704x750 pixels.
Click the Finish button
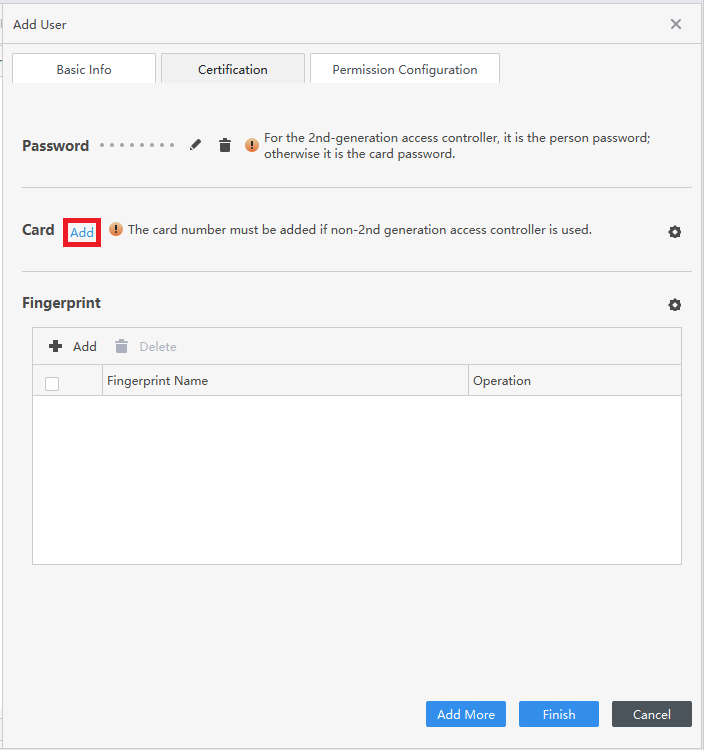(559, 714)
